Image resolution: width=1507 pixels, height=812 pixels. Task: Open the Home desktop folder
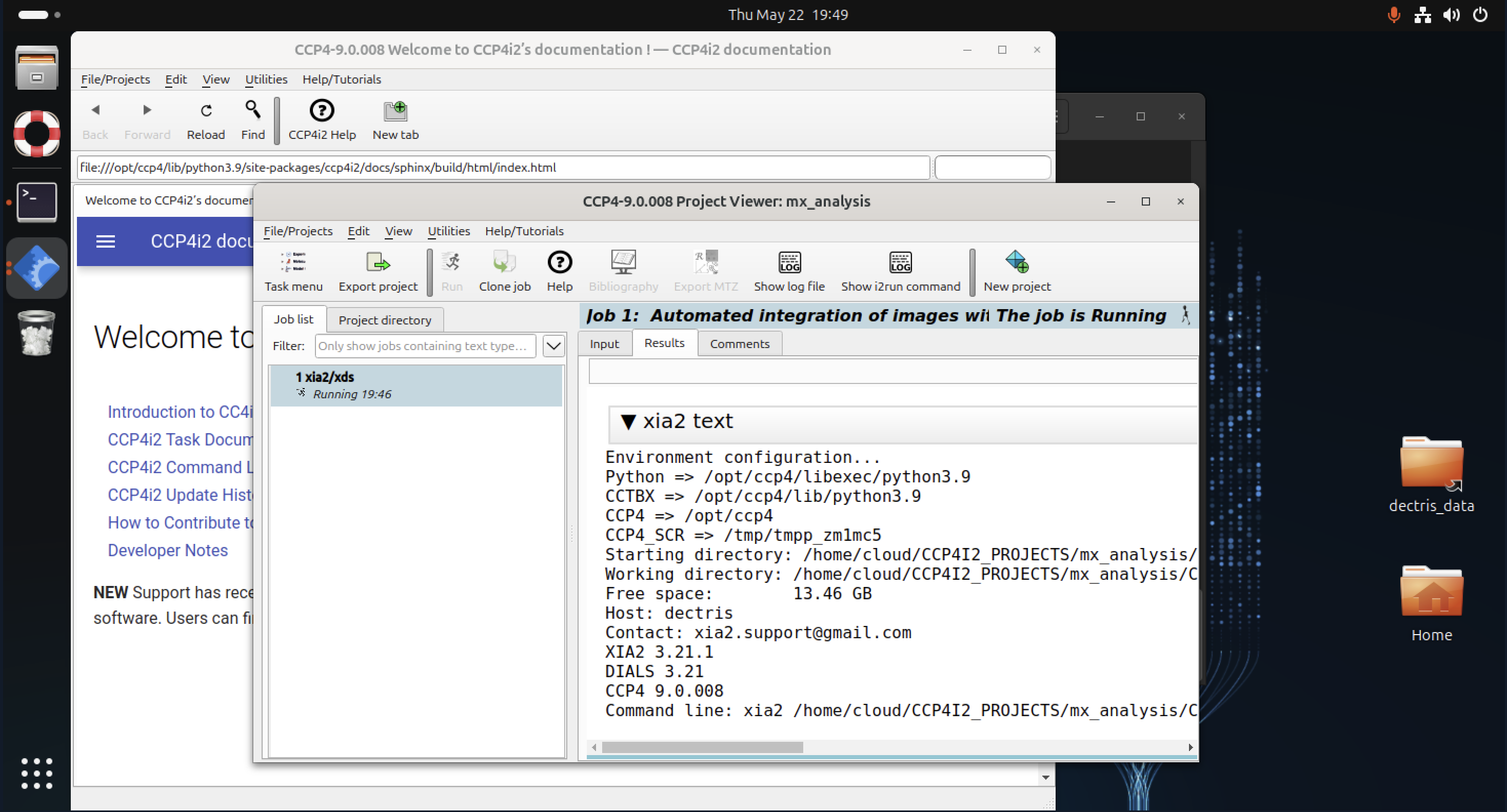tap(1432, 604)
